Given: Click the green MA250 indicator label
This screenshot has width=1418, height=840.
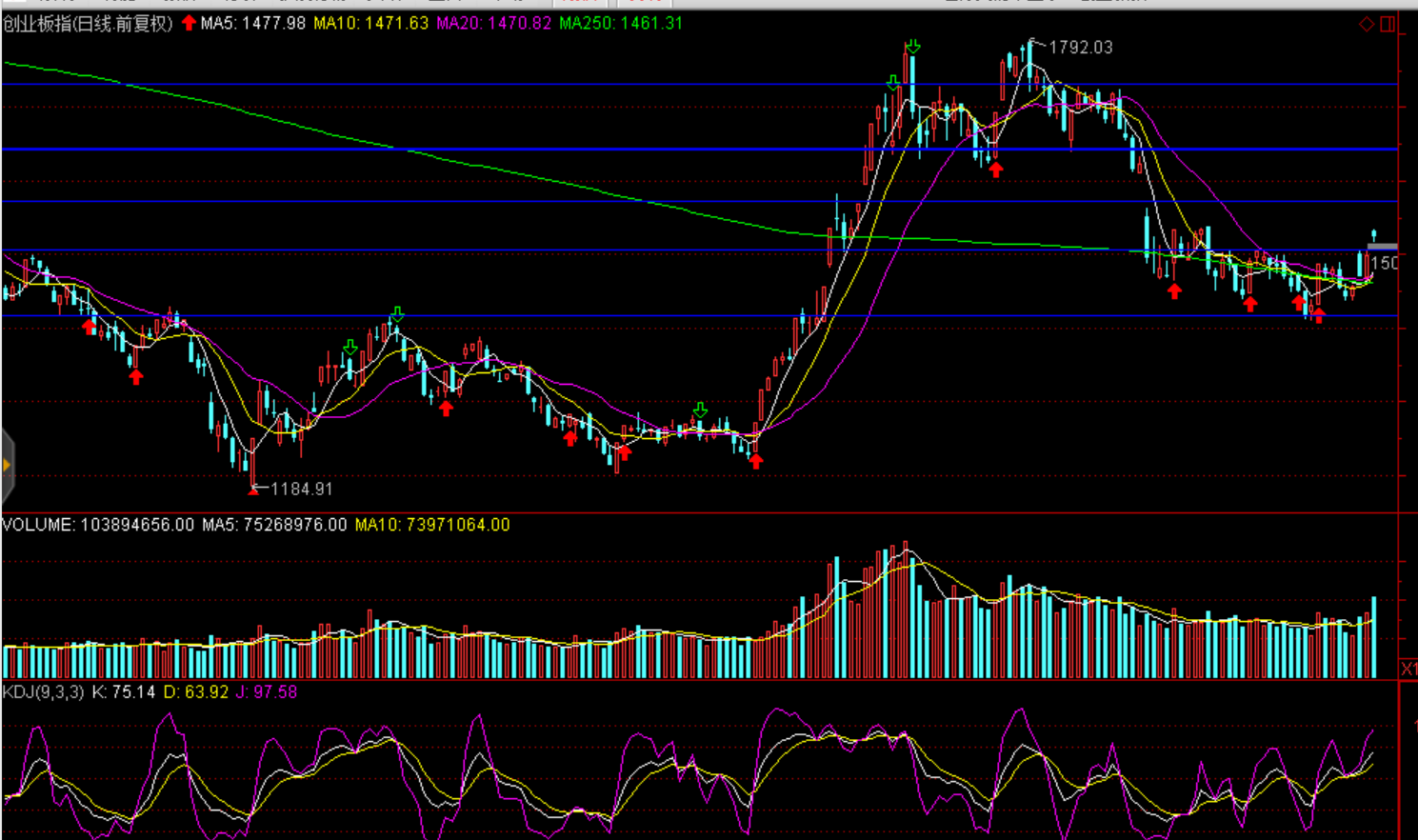Looking at the screenshot, I should tap(621, 23).
